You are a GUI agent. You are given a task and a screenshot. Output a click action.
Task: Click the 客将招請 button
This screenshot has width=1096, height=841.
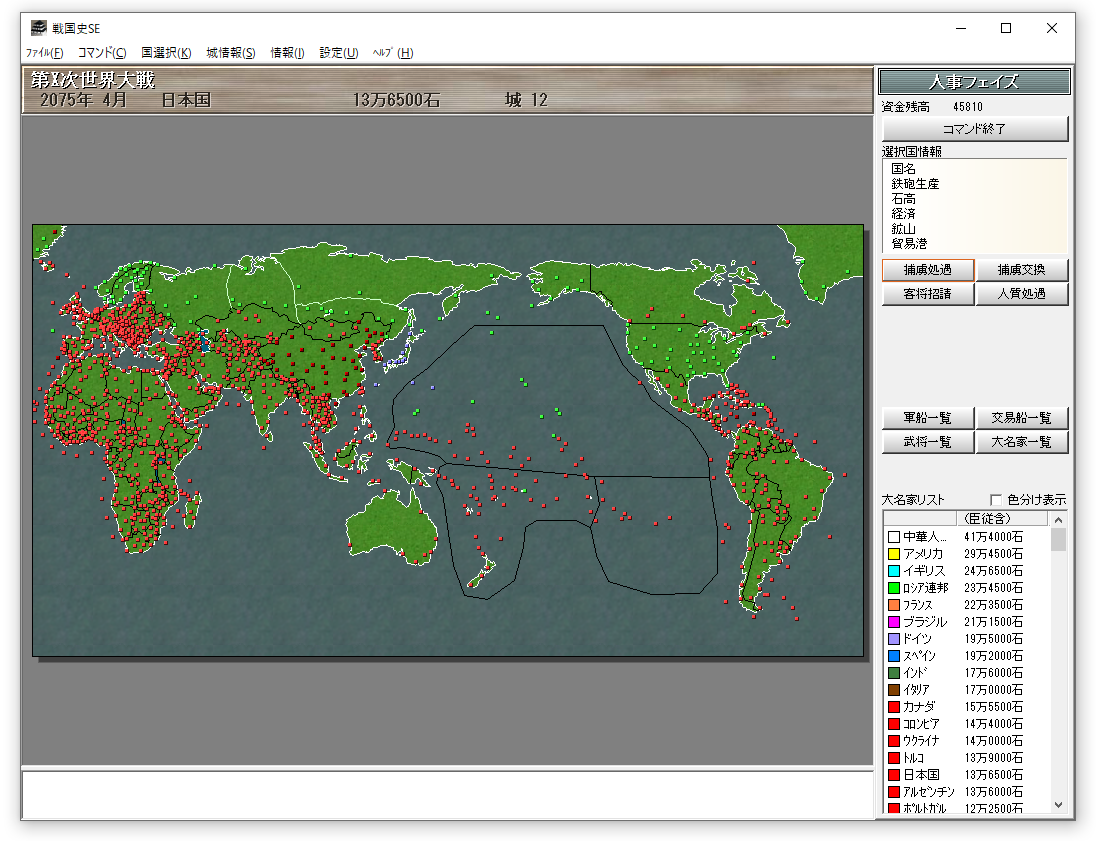(x=927, y=294)
